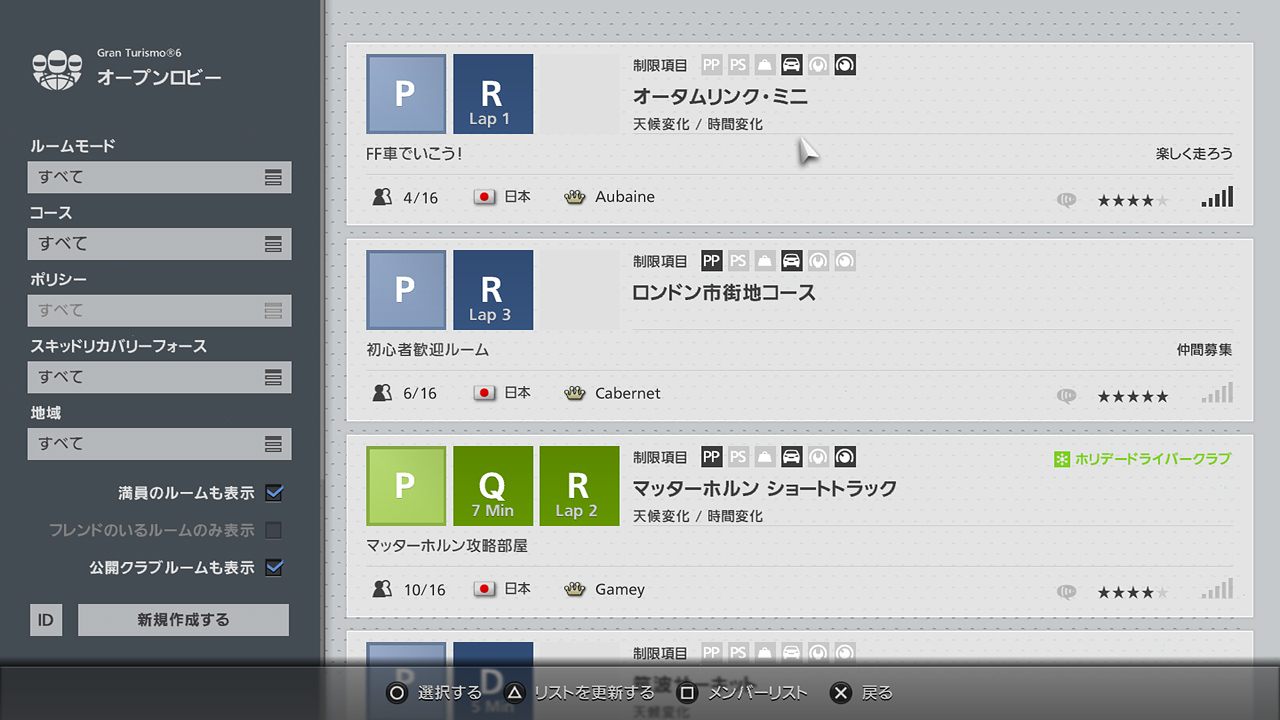Click the green P tile in マッターホルン room
Viewport: 1280px width, 720px height.
click(x=406, y=486)
